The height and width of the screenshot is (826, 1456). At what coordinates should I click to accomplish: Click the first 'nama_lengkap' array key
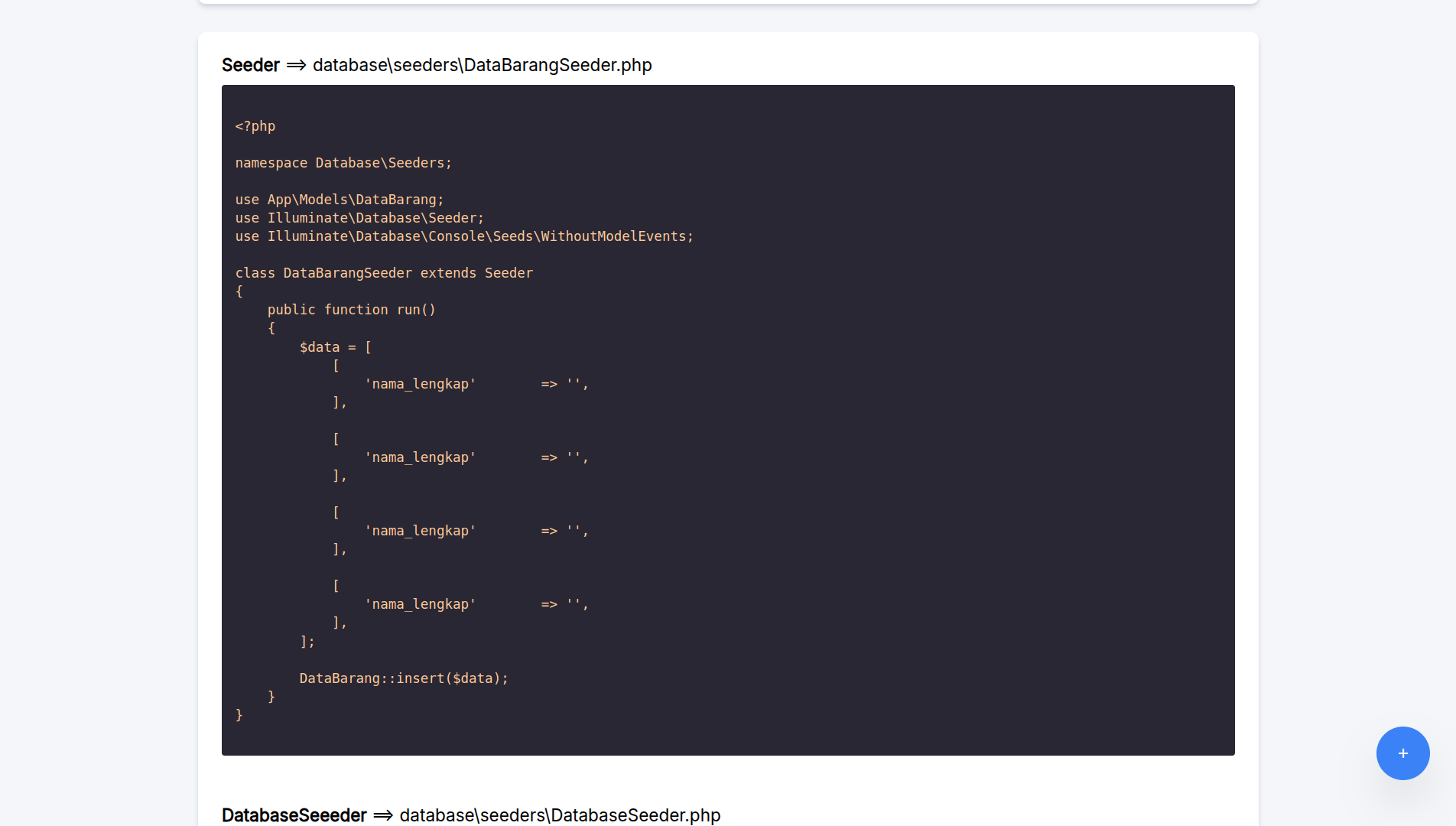[x=420, y=384]
